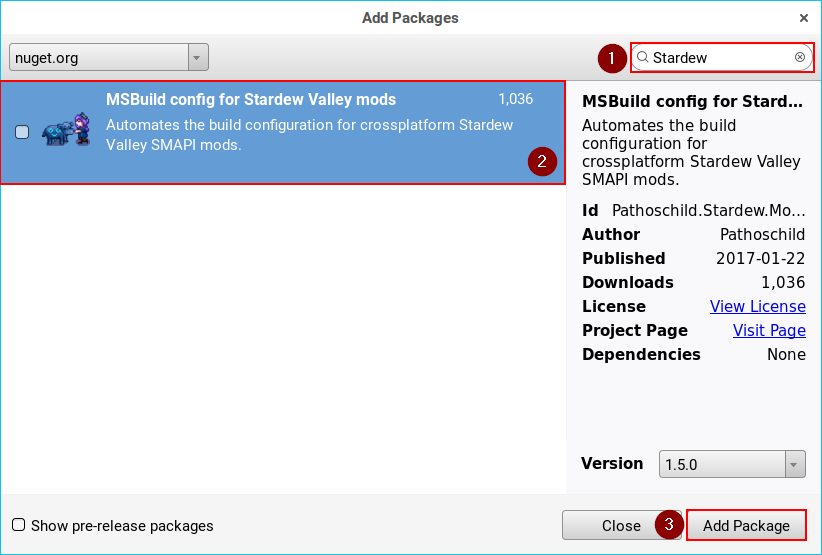Click the red step marker numbered 2
The image size is (822, 555).
(x=541, y=161)
